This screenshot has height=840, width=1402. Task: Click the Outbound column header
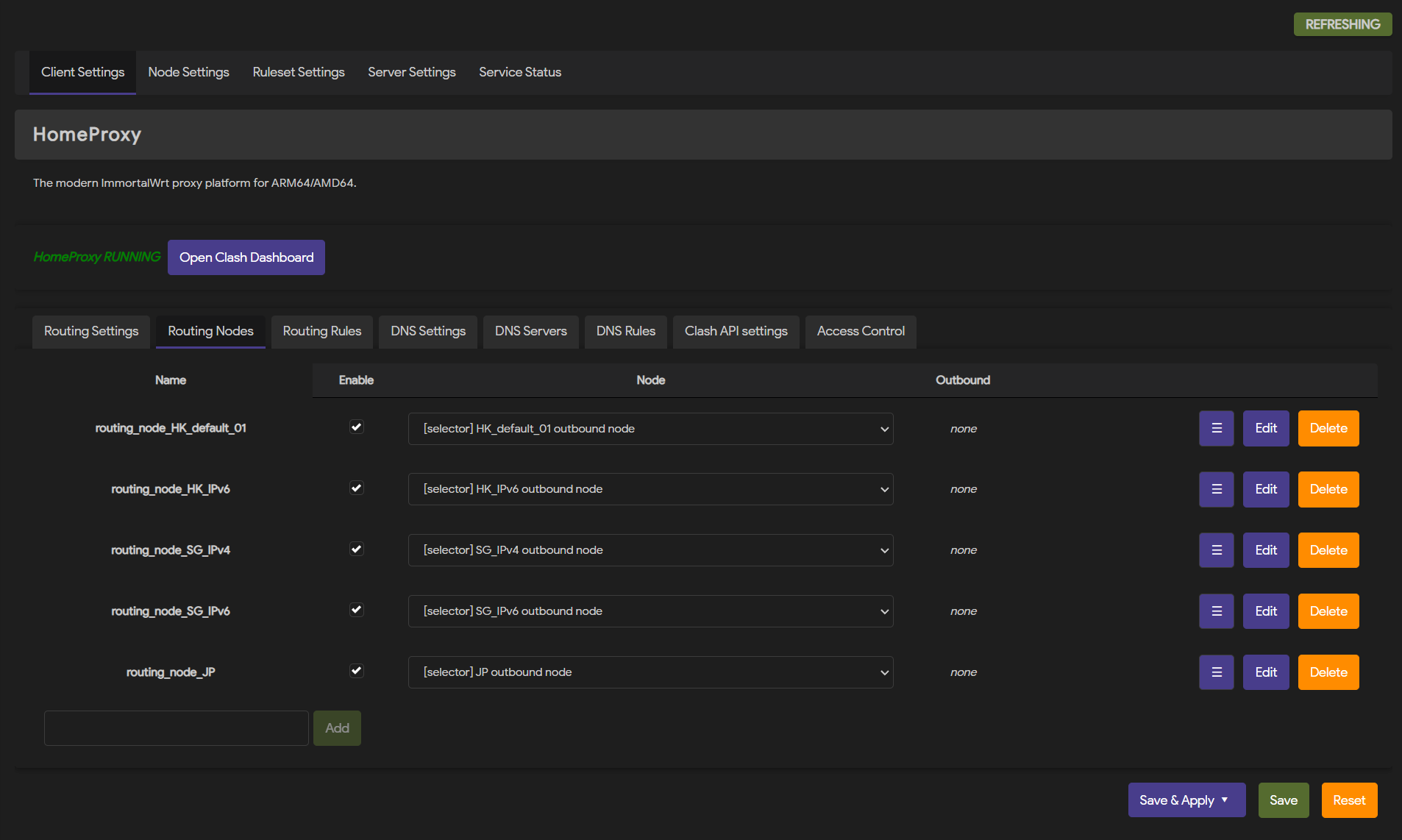[x=963, y=380]
